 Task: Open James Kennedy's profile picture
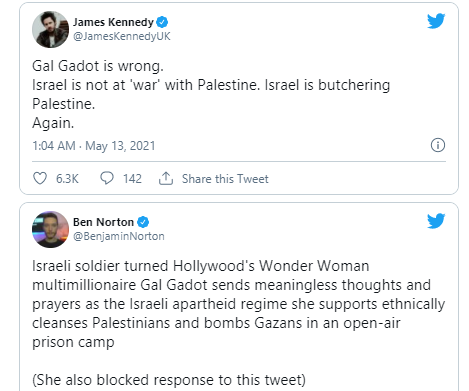pos(50,29)
